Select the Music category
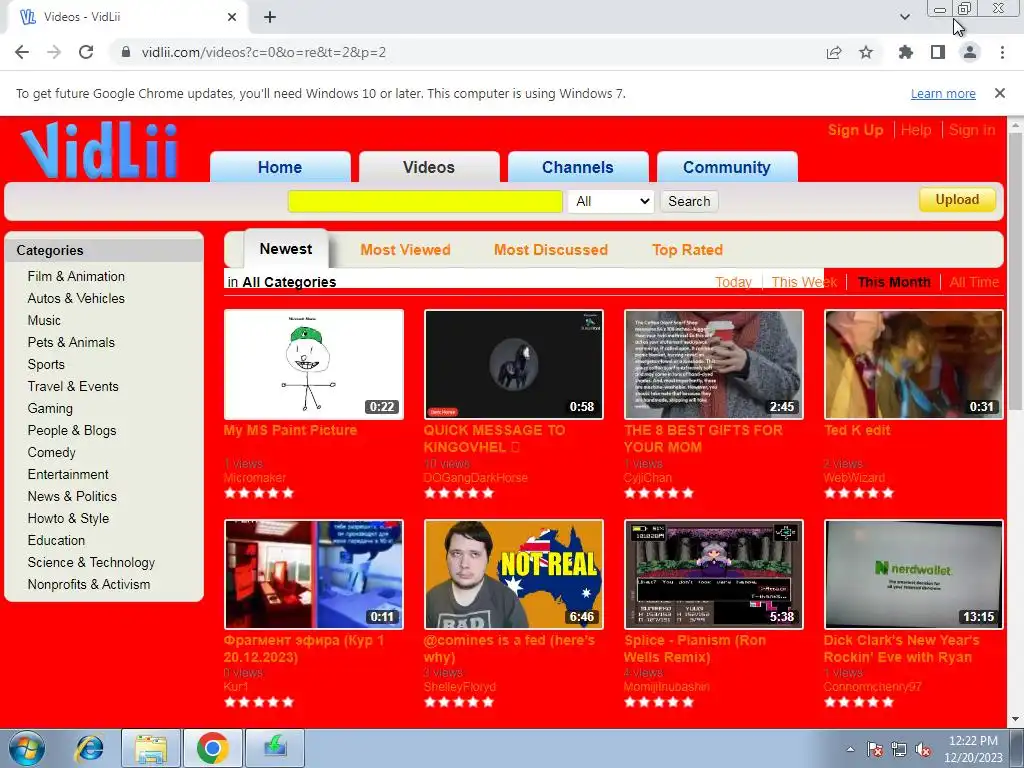The width and height of the screenshot is (1024, 768). 44,321
